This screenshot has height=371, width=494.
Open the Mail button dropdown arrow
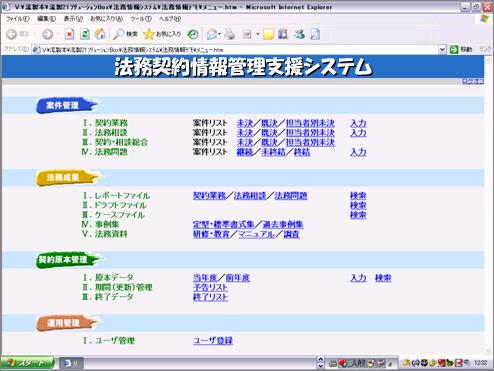coord(219,34)
